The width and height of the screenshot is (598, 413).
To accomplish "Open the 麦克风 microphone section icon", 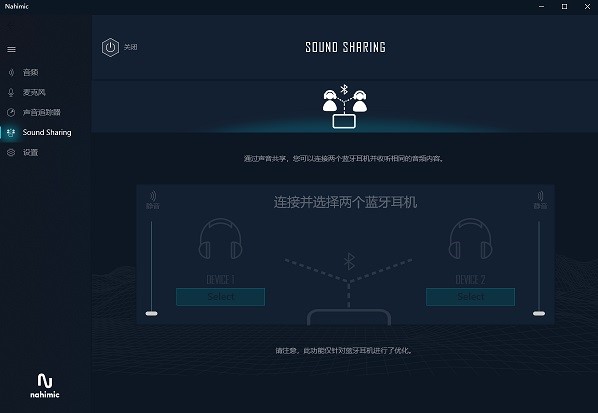I will (11, 92).
